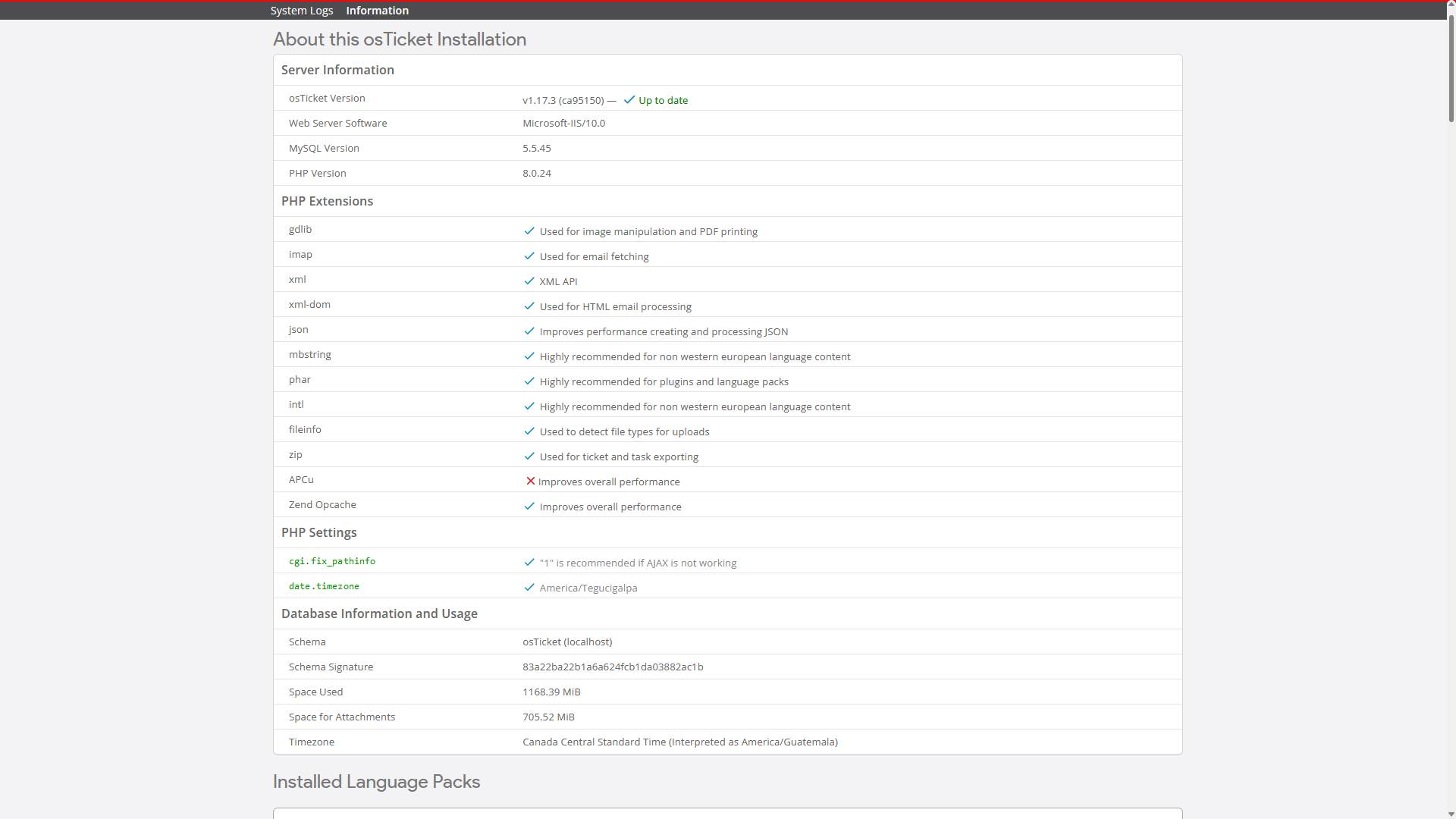This screenshot has height=819, width=1456.
Task: Click the Schema Signature hash value
Action: coord(613,667)
